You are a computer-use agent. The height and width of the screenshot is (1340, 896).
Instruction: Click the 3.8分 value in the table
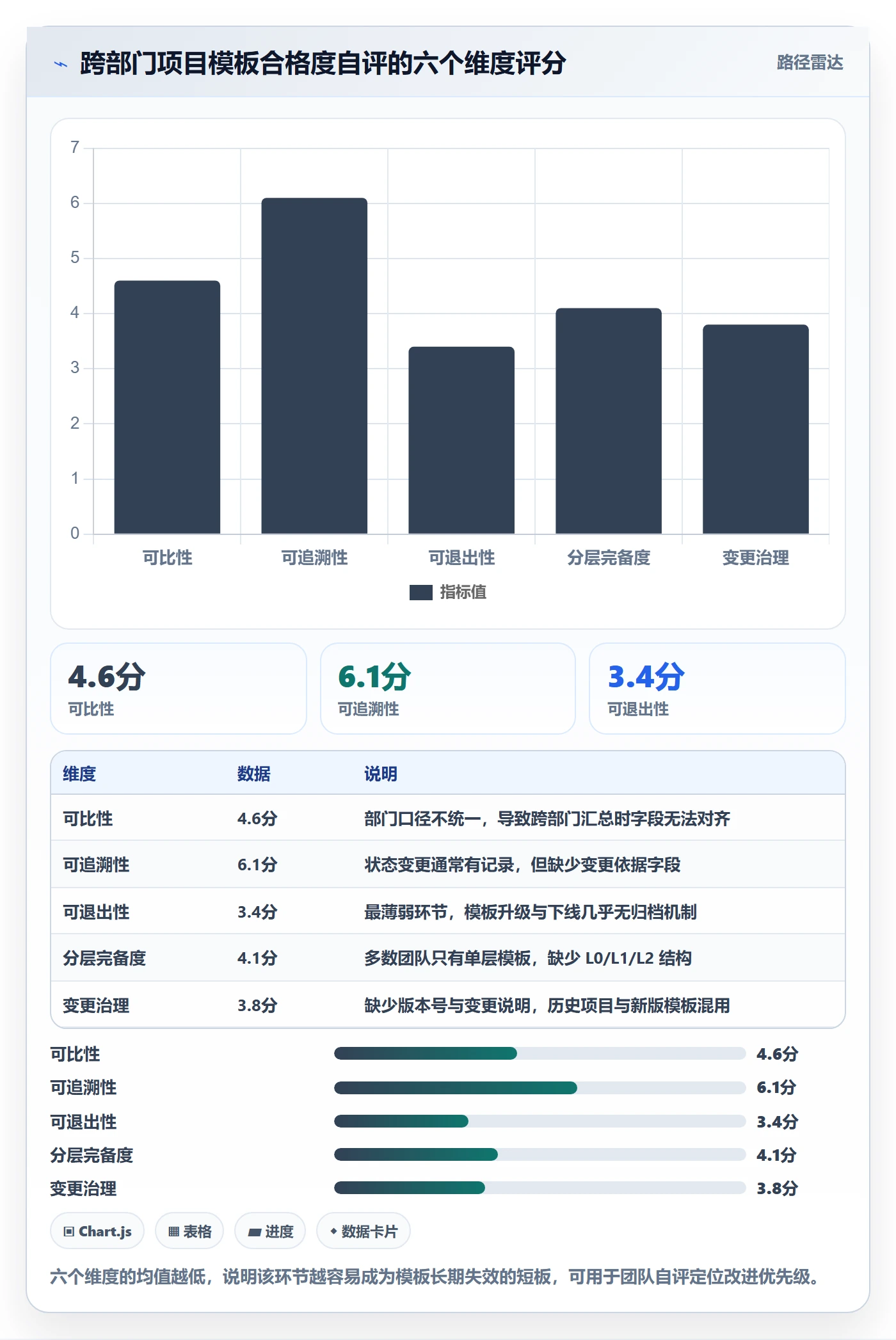click(x=257, y=1005)
